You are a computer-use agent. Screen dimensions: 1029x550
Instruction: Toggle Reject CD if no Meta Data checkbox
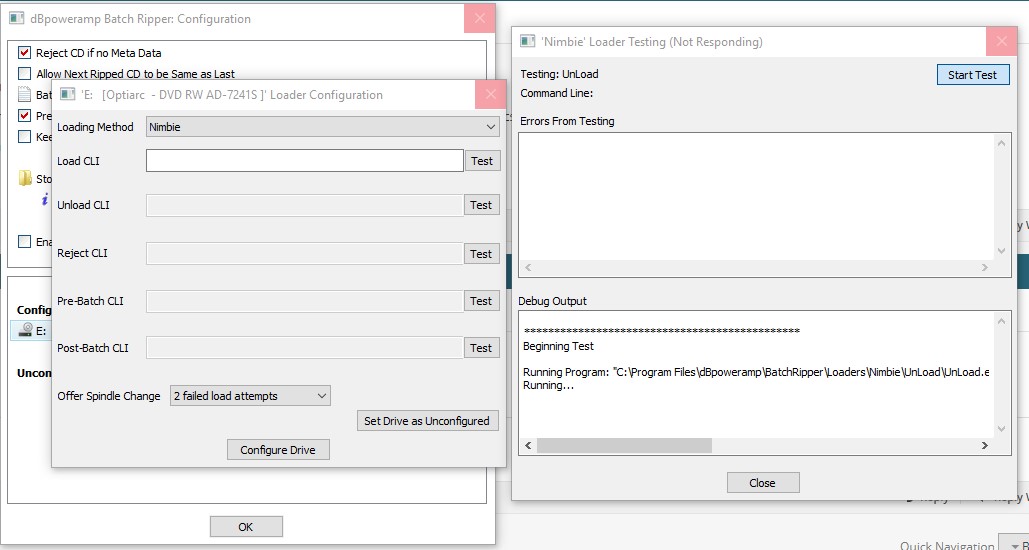24,53
